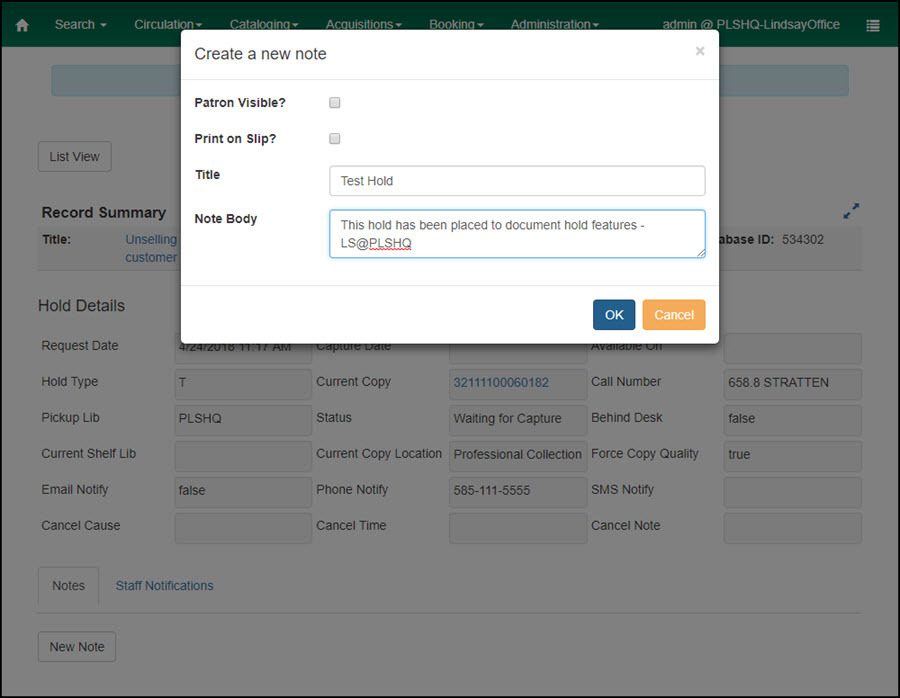Close the Create a new note dialog
This screenshot has height=698, width=900.
point(700,51)
